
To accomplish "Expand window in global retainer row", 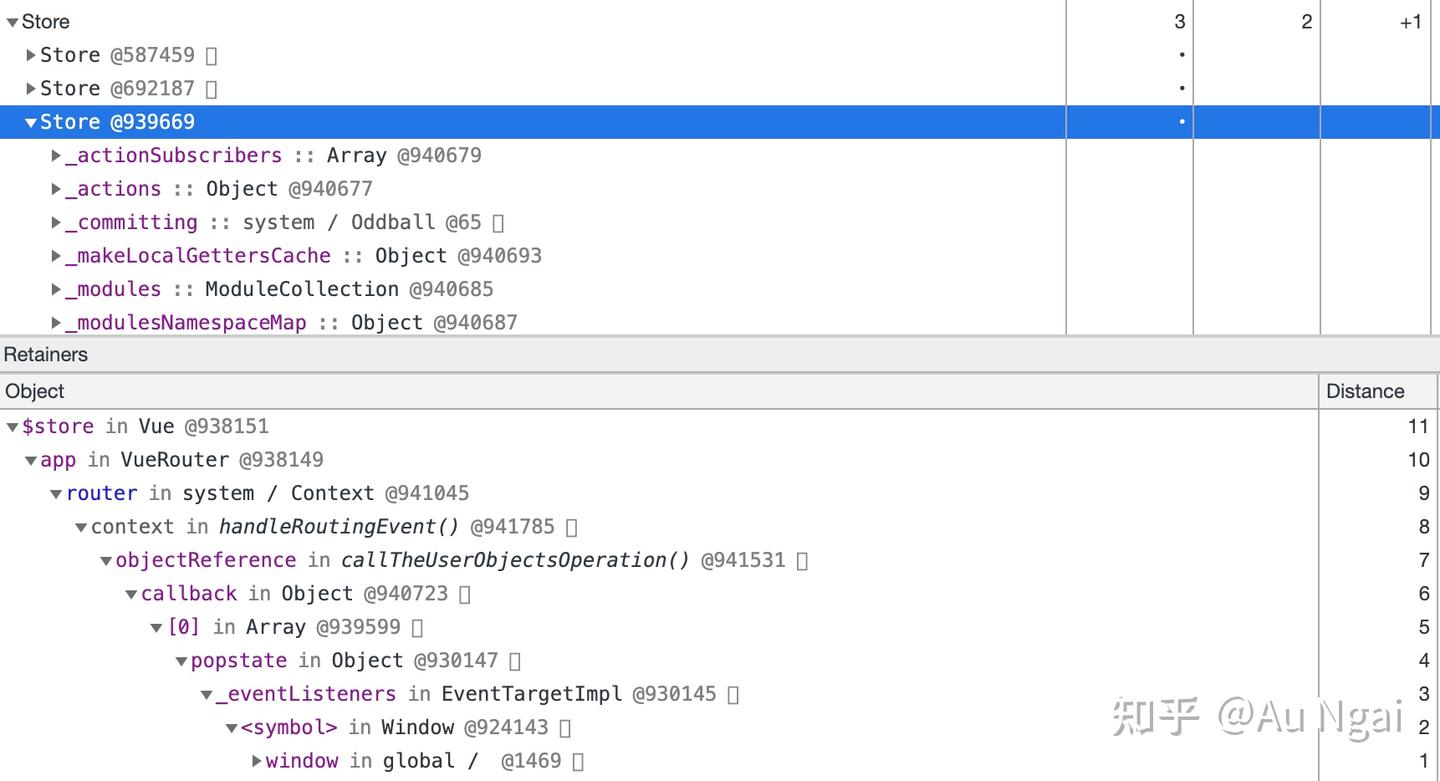I will 257,761.
